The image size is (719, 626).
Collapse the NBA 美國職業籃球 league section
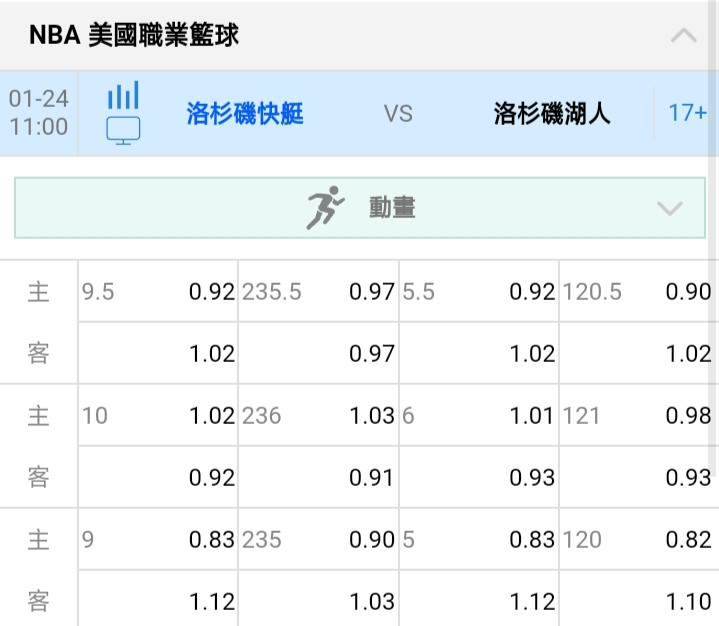tap(684, 35)
